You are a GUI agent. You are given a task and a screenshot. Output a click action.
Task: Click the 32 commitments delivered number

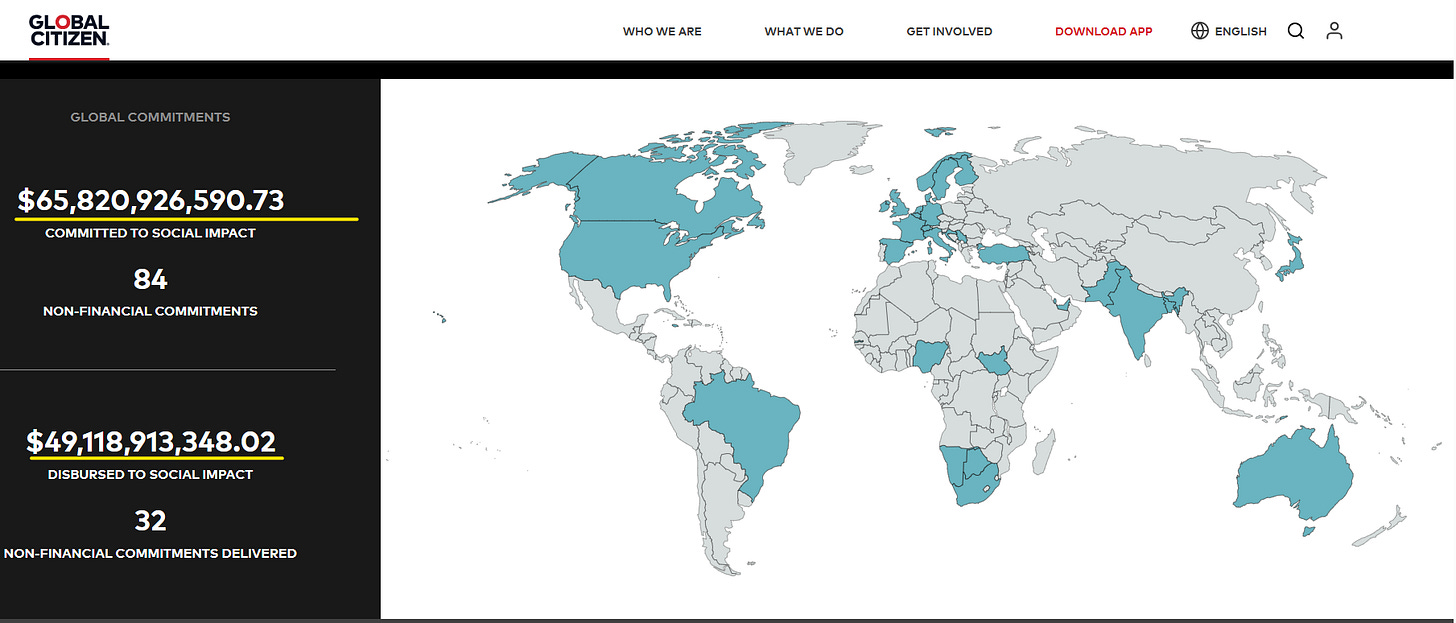point(150,521)
